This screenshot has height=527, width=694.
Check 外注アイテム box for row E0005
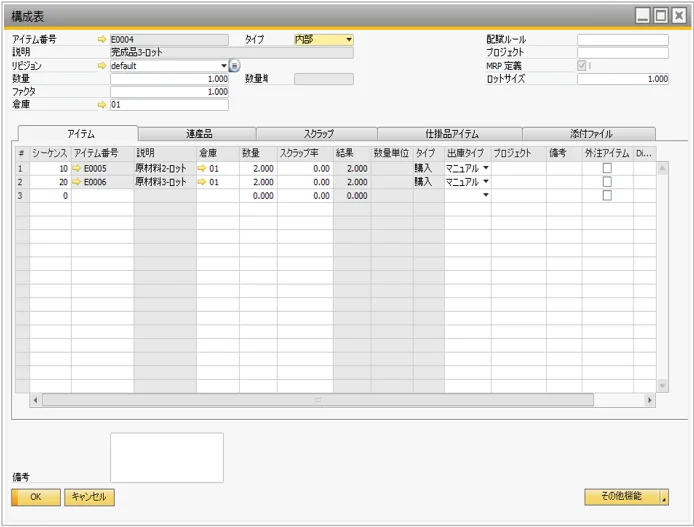click(607, 168)
